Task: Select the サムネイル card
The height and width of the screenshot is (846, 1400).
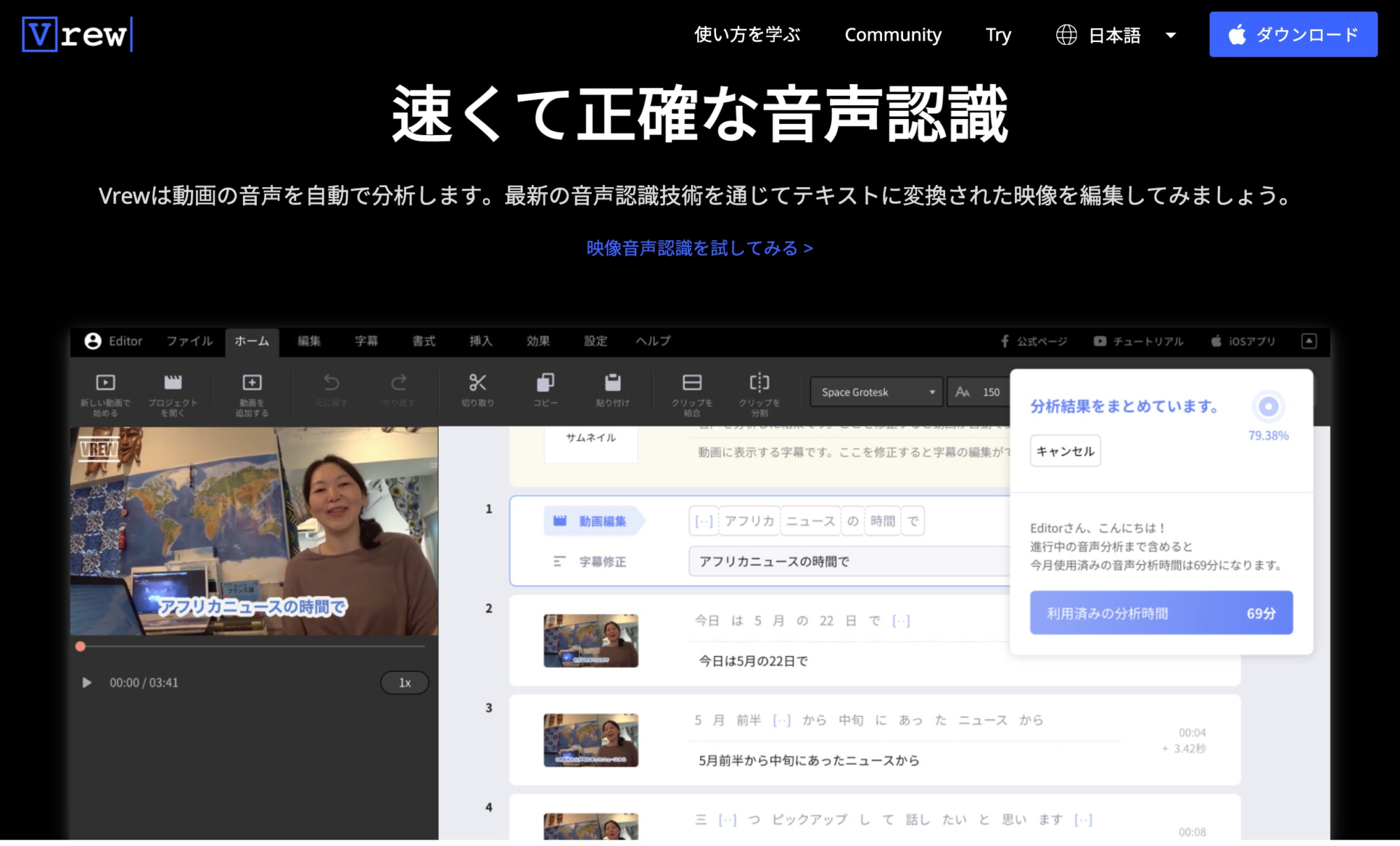Action: 591,444
